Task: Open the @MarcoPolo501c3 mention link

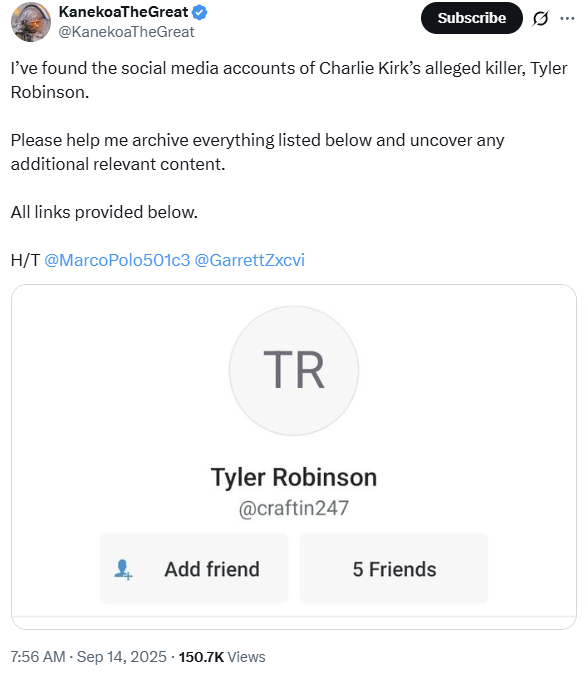Action: point(117,260)
